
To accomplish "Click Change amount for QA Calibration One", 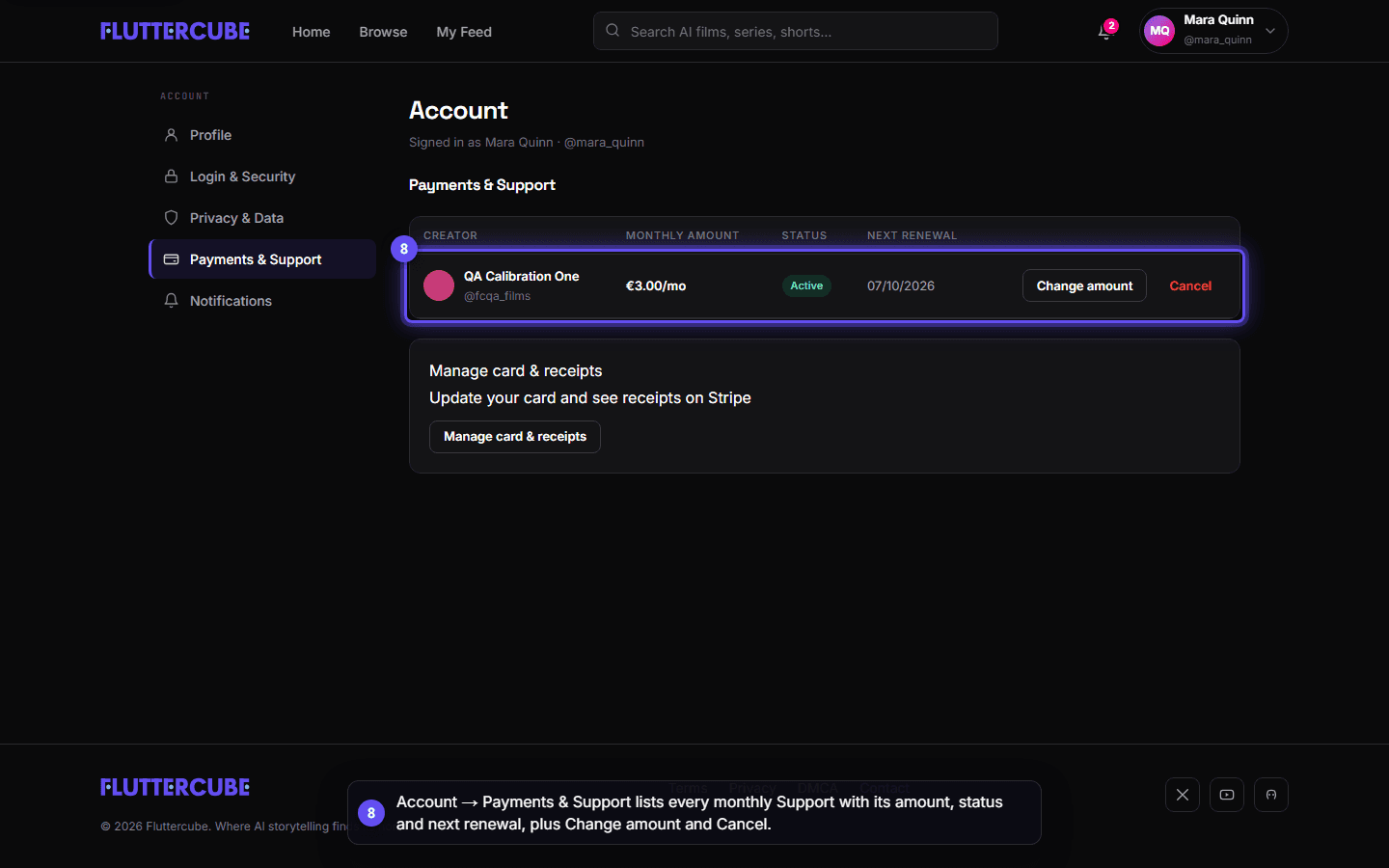I will click(1084, 285).
